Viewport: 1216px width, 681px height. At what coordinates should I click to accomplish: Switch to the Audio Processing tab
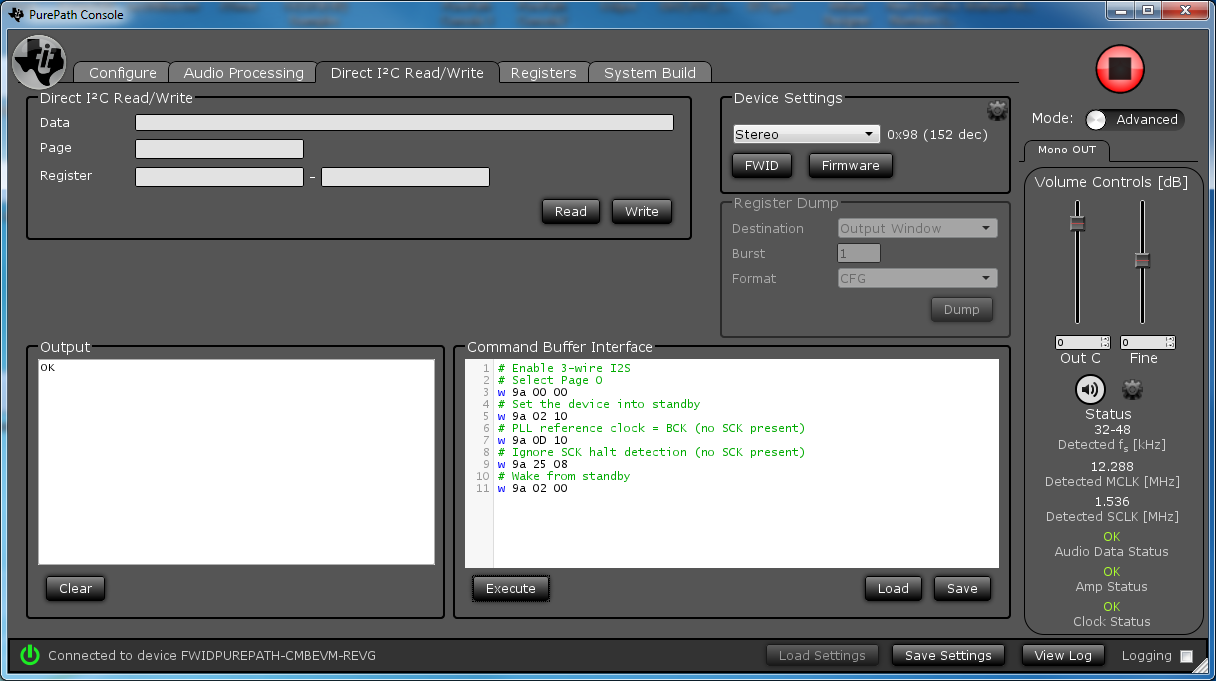pos(243,73)
